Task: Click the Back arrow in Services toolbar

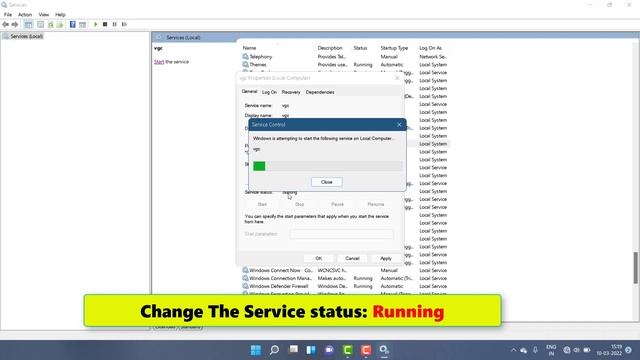Action: coord(6,24)
